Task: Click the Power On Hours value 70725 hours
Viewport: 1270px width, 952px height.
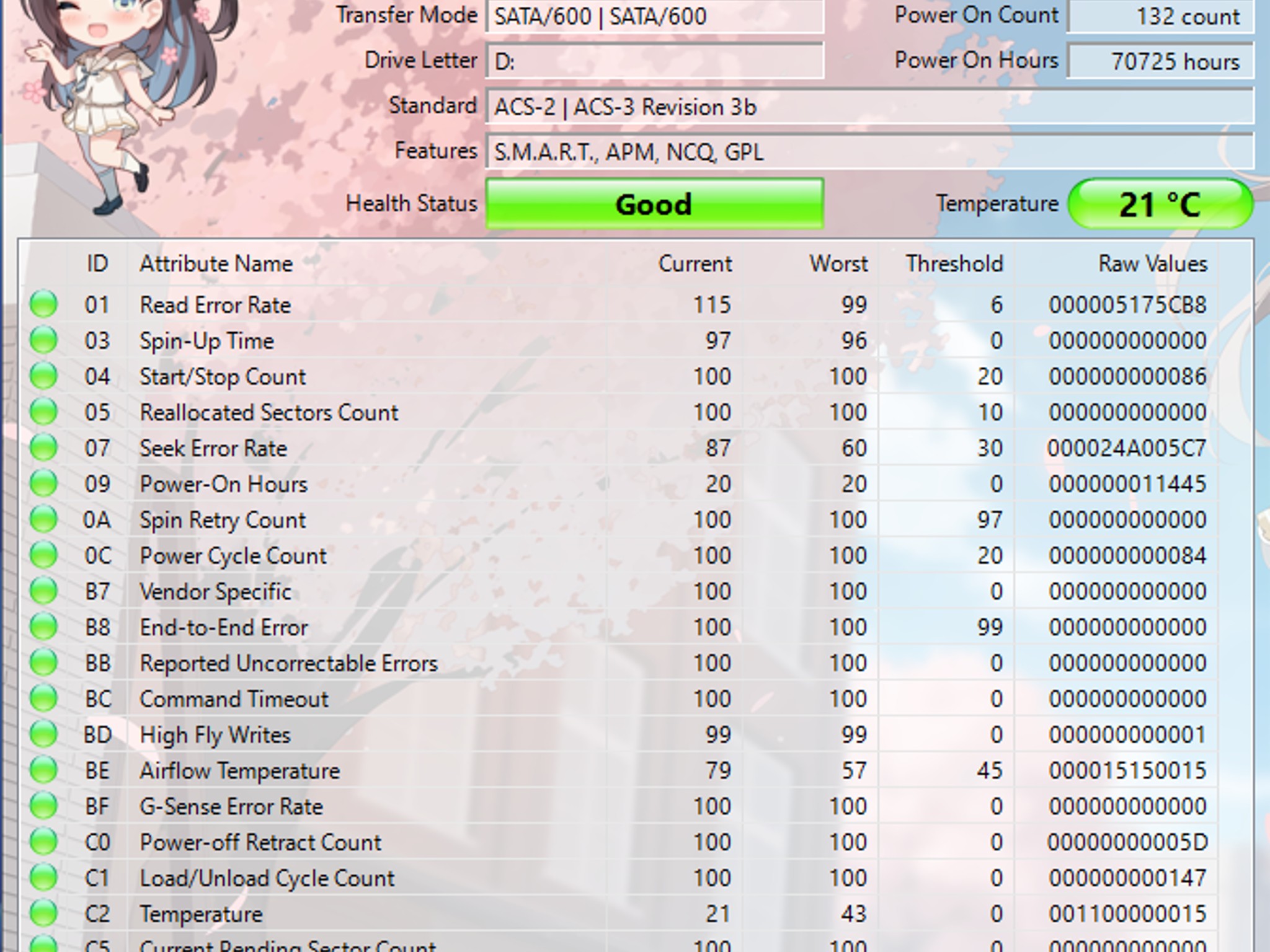Action: point(1160,61)
